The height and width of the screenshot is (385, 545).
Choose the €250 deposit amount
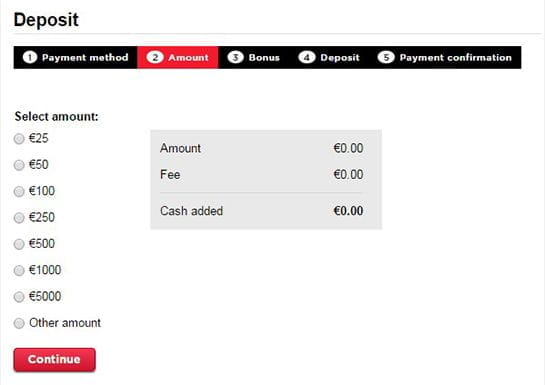click(x=19, y=218)
